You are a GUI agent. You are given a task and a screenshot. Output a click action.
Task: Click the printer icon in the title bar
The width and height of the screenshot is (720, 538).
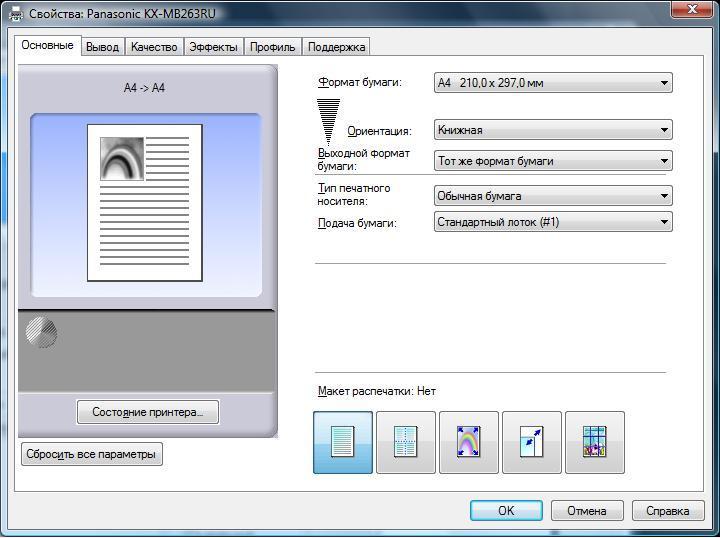click(13, 13)
